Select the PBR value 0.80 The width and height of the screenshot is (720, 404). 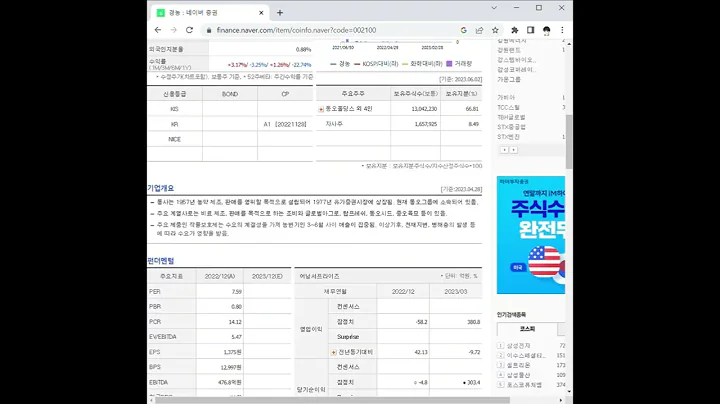tap(236, 307)
